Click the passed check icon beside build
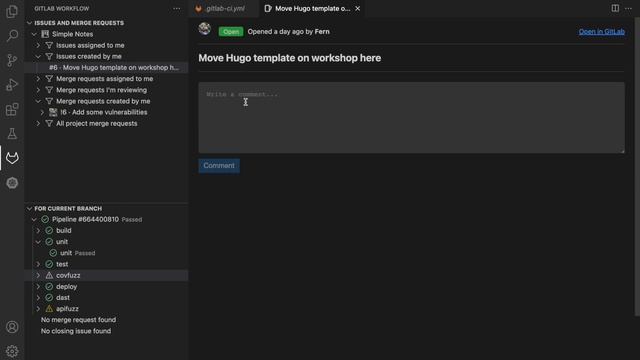The height and width of the screenshot is (360, 640). click(x=49, y=231)
